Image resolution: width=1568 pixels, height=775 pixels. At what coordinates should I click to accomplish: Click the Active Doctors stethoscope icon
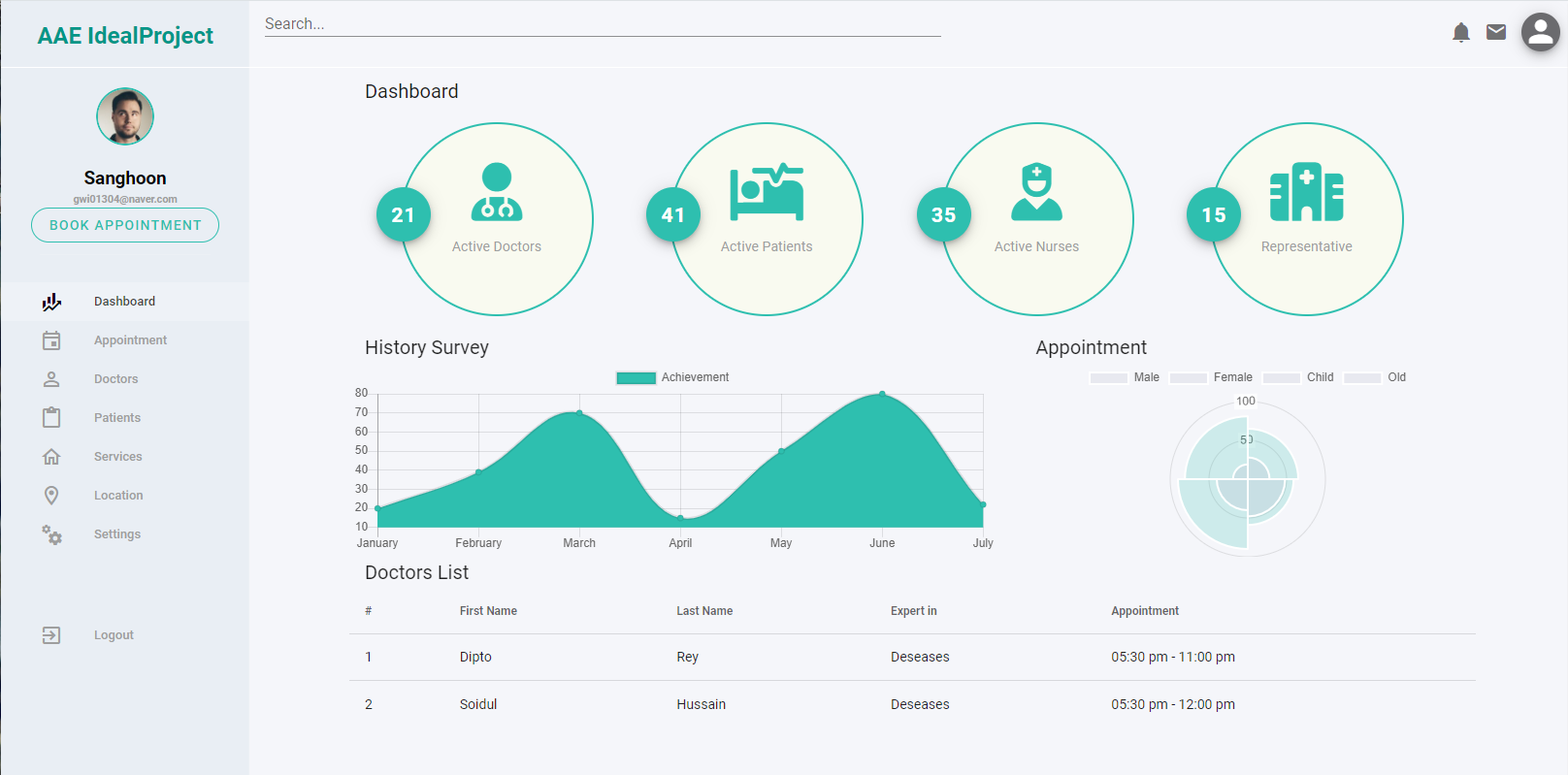click(x=497, y=192)
